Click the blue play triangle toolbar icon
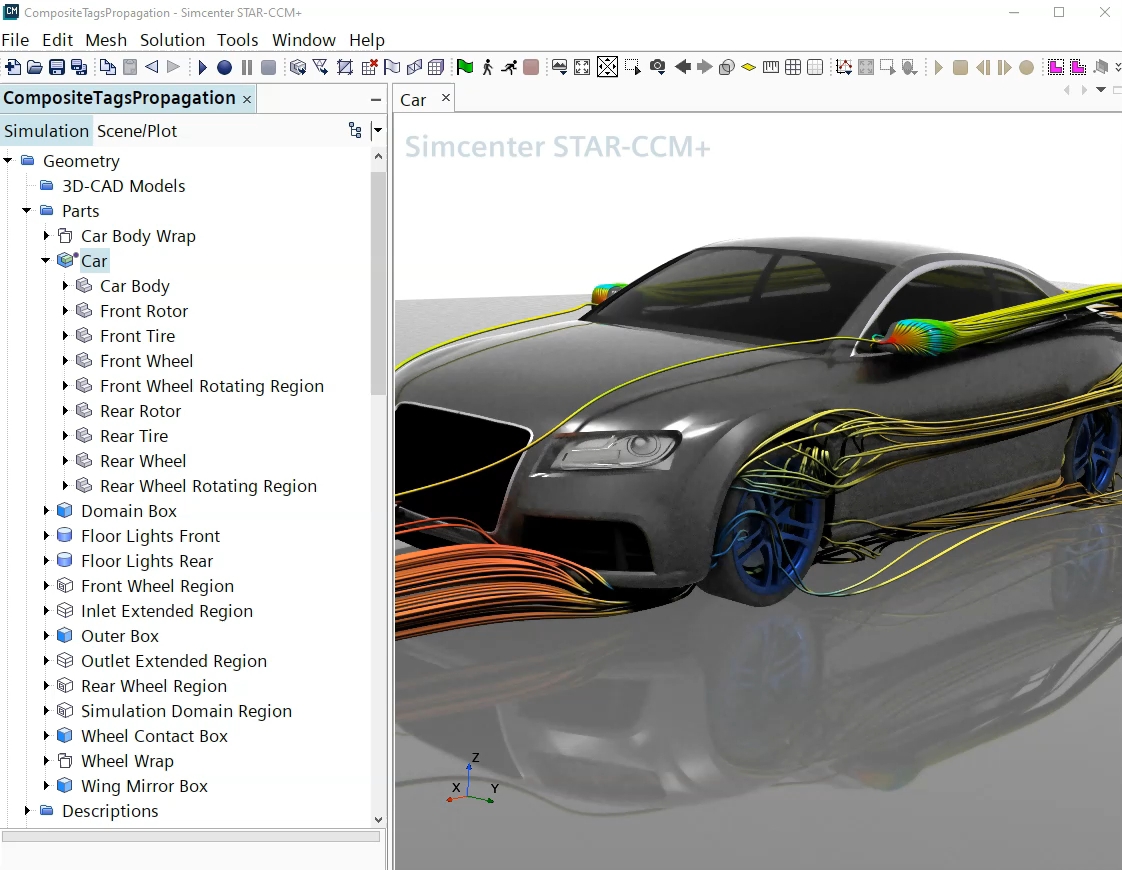This screenshot has height=870, width=1122. coord(202,67)
